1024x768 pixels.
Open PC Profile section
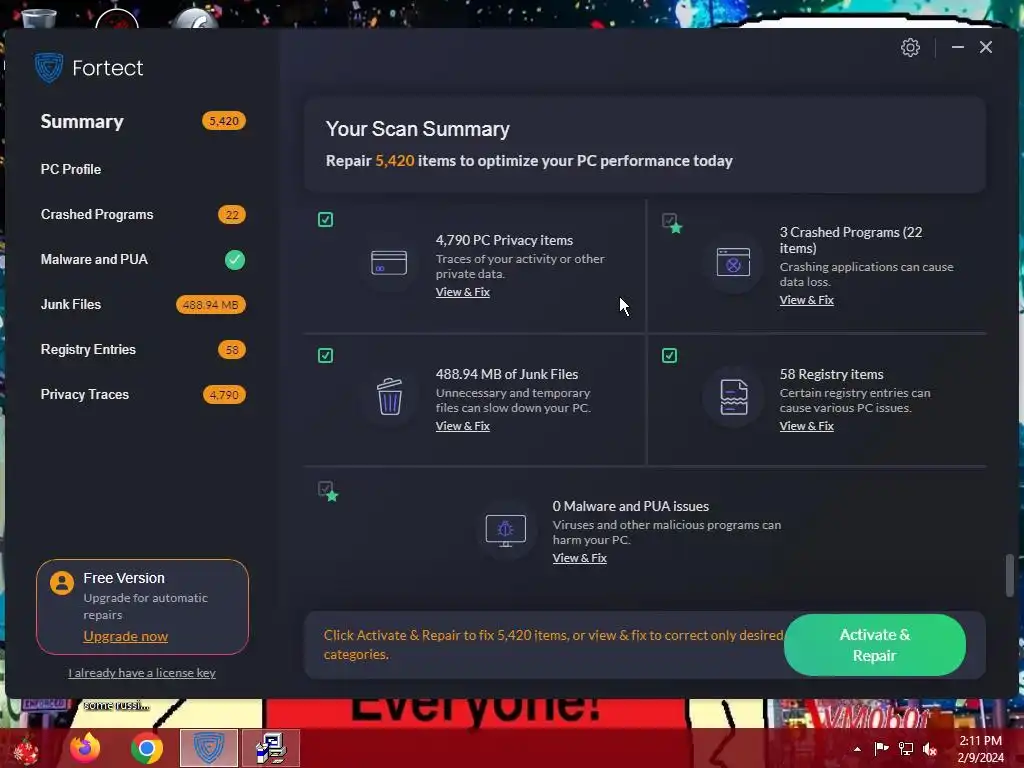point(71,169)
